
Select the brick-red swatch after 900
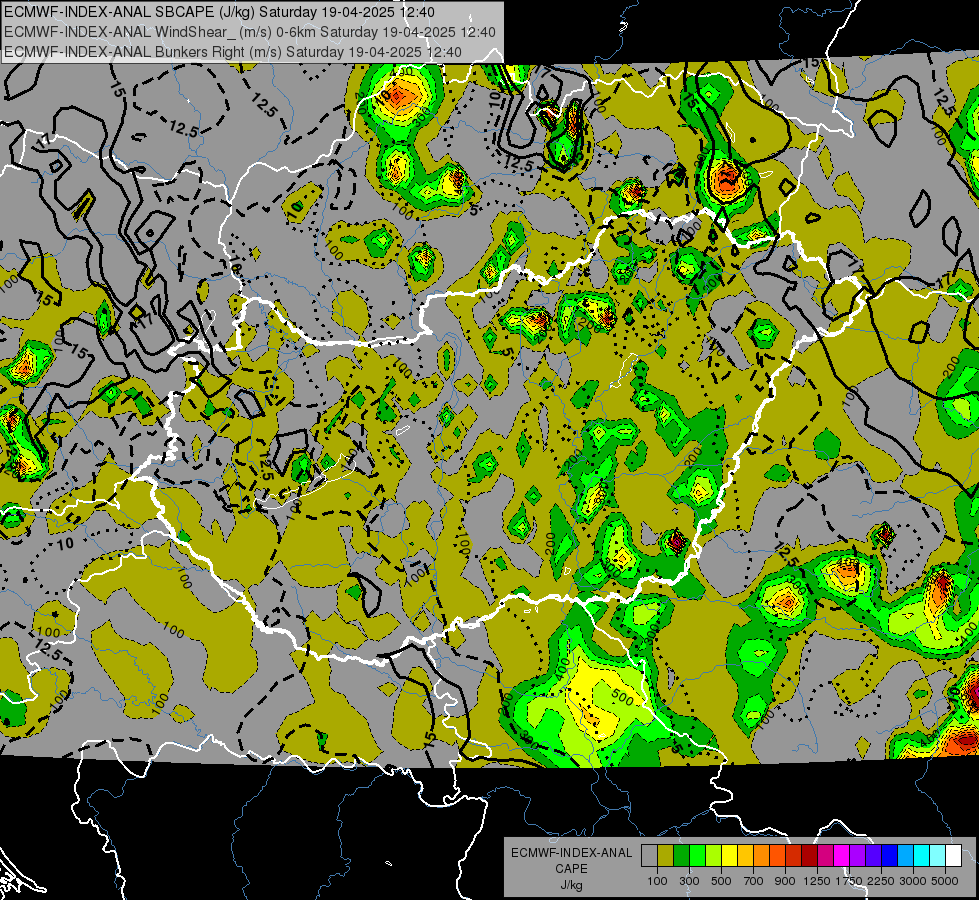point(794,856)
